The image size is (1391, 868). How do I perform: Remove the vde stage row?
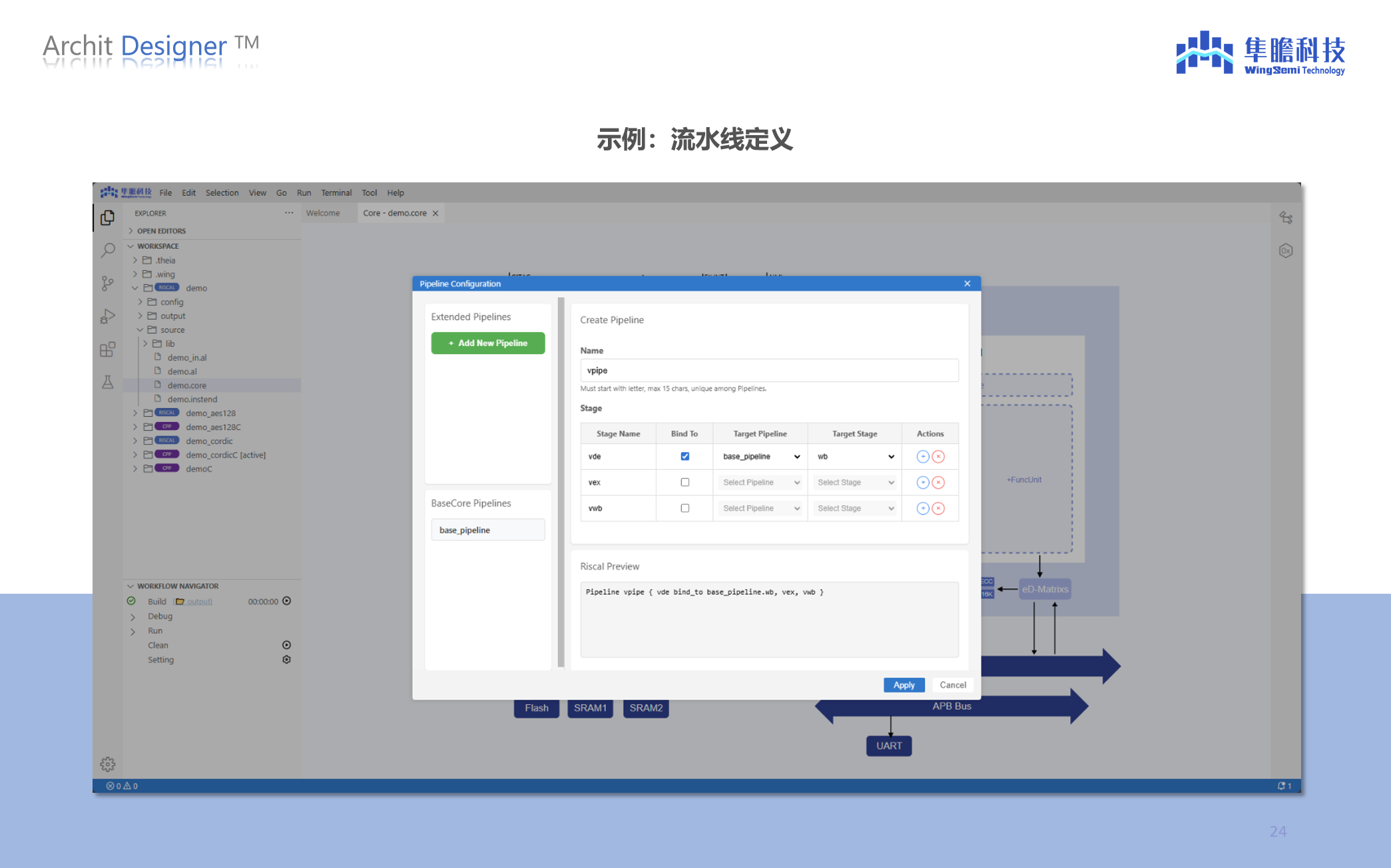[x=938, y=457]
